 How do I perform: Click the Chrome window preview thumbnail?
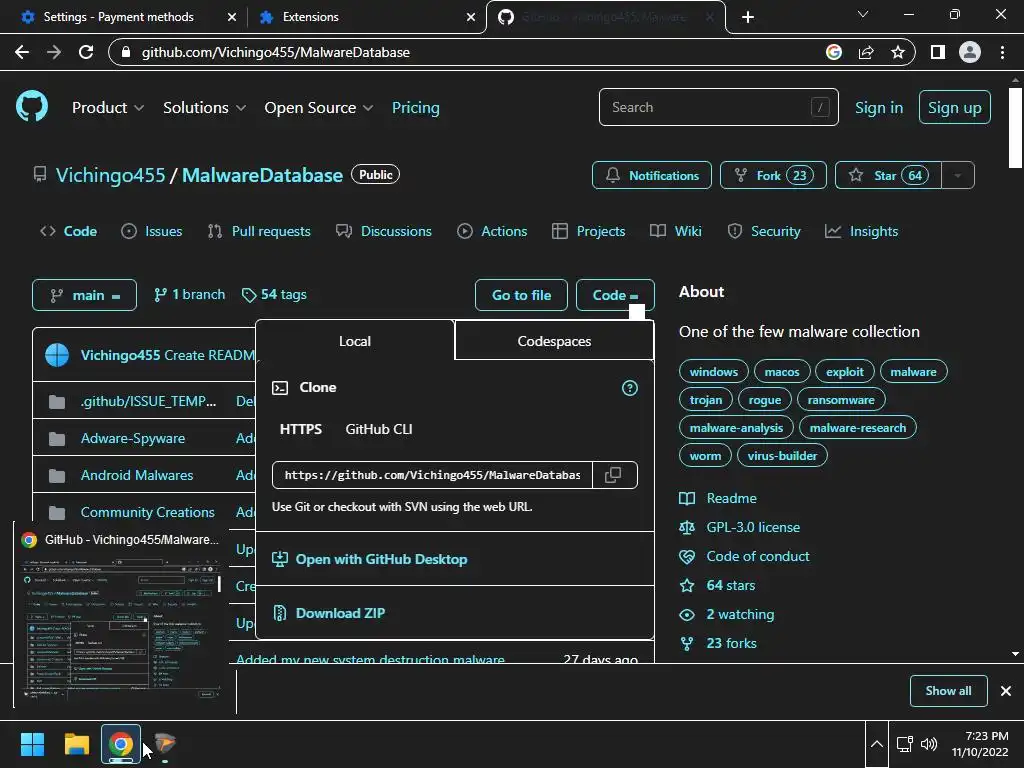[121, 628]
